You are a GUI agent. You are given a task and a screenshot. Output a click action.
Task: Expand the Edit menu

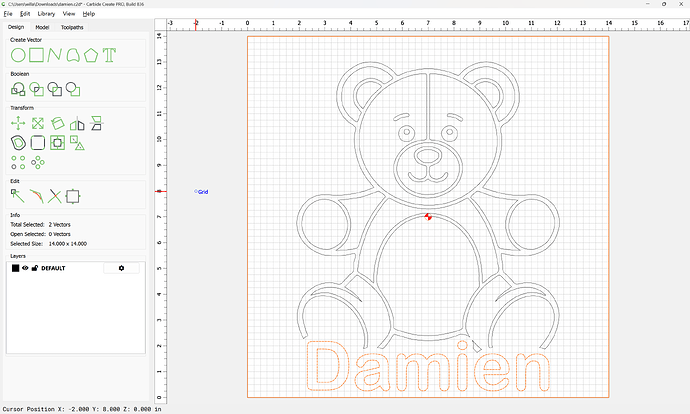[x=25, y=14]
